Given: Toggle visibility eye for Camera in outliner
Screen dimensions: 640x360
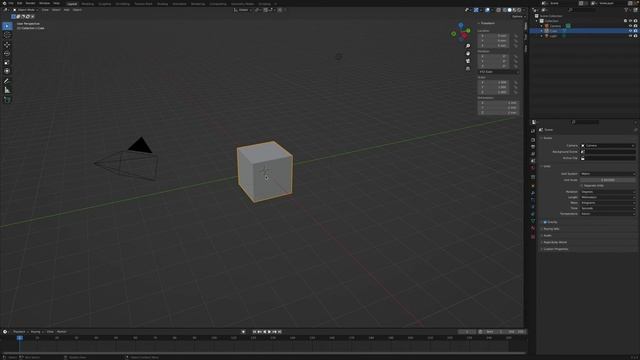Looking at the screenshot, I should 630,26.
